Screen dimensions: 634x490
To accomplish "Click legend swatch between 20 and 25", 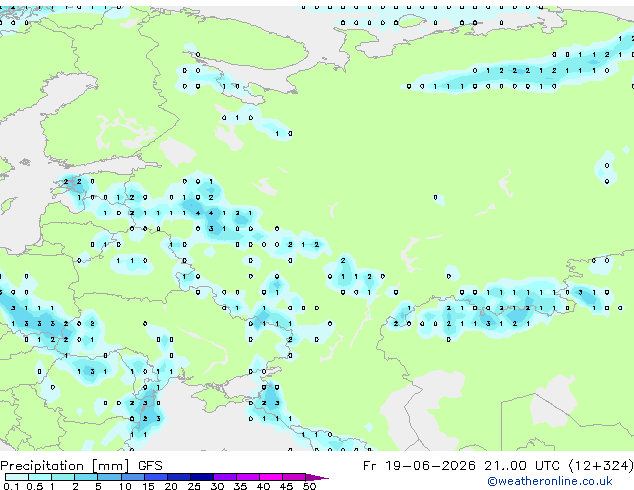I will click(x=179, y=477).
